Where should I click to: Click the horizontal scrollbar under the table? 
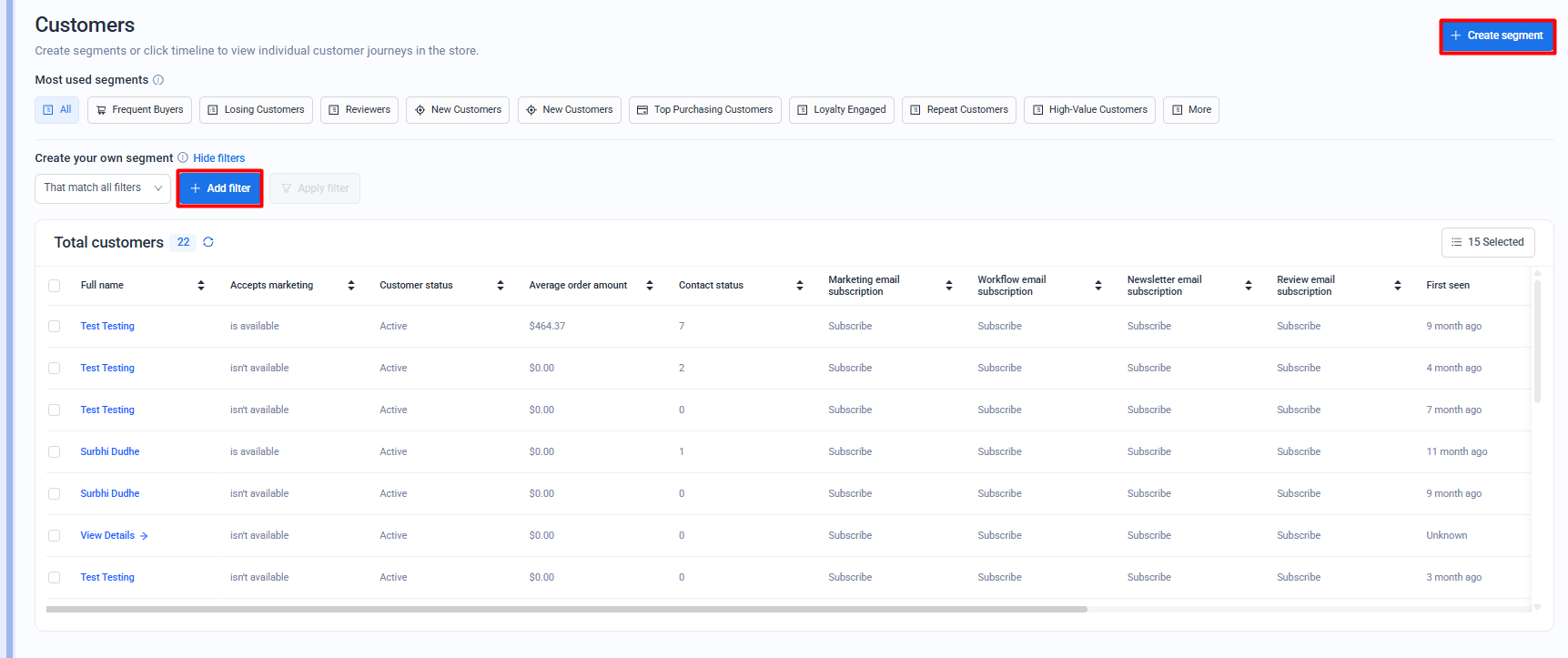pyautogui.click(x=566, y=609)
